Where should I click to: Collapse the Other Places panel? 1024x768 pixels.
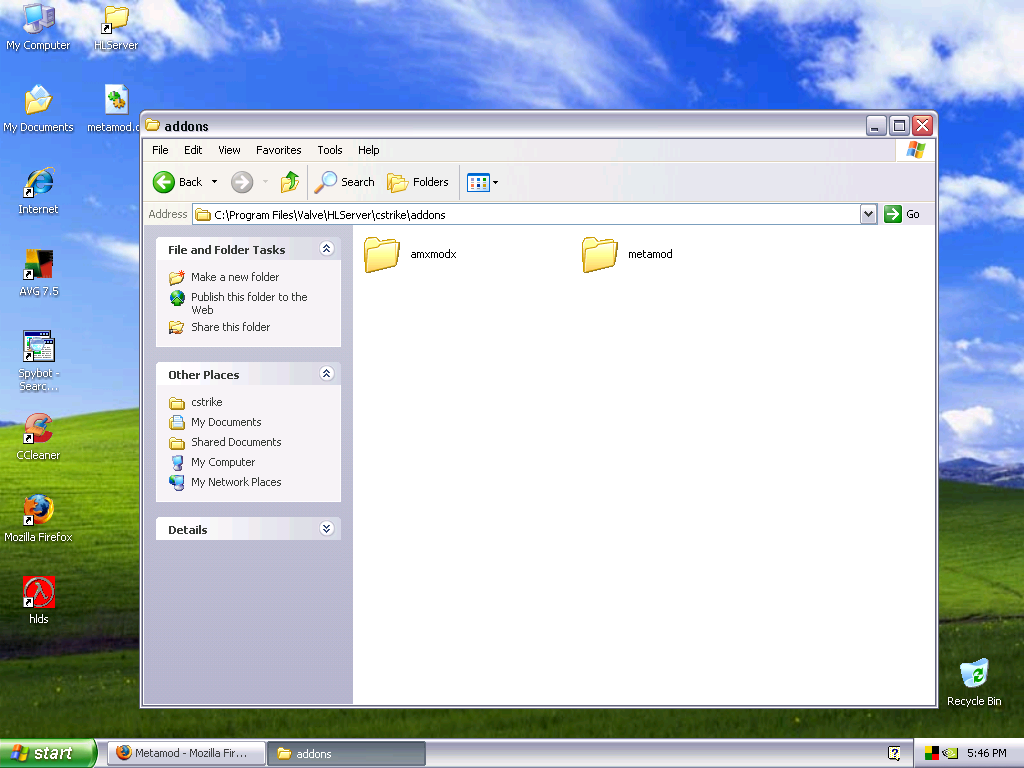tap(327, 374)
